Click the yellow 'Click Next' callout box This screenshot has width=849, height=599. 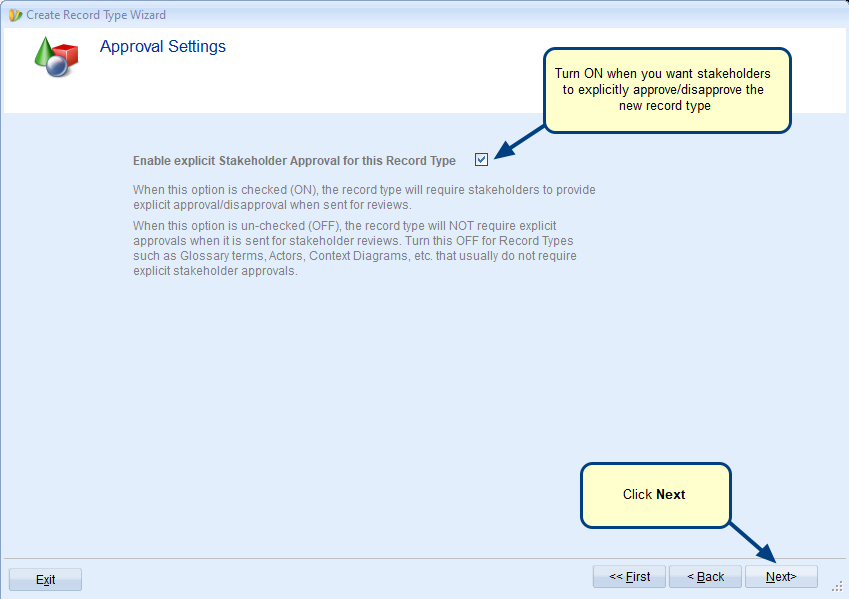(655, 495)
